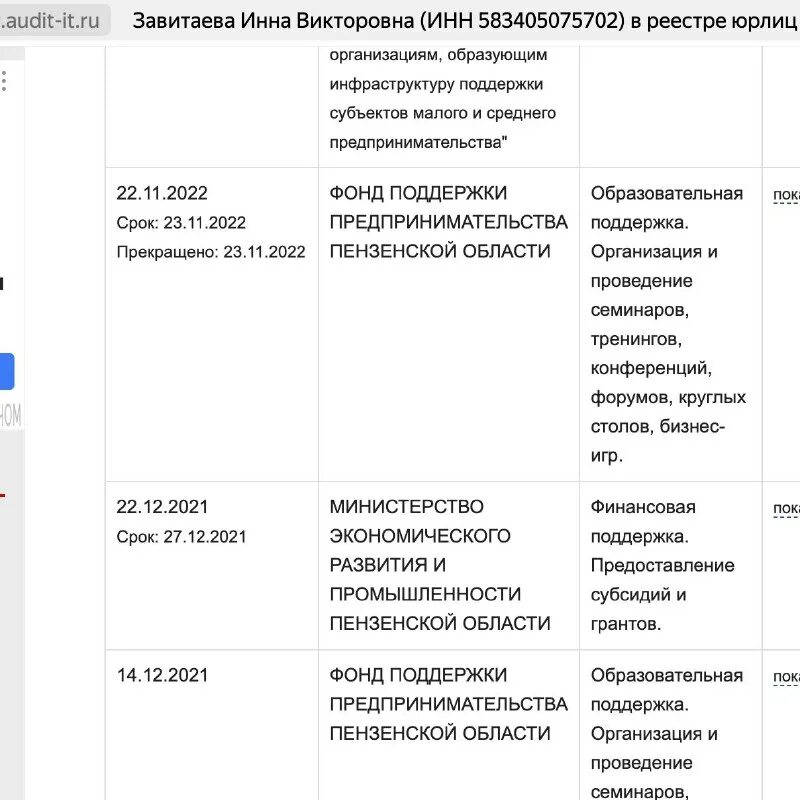The height and width of the screenshot is (800, 800).
Task: Click Образовательная поддержка in 14.12.2021 row
Action: [666, 690]
